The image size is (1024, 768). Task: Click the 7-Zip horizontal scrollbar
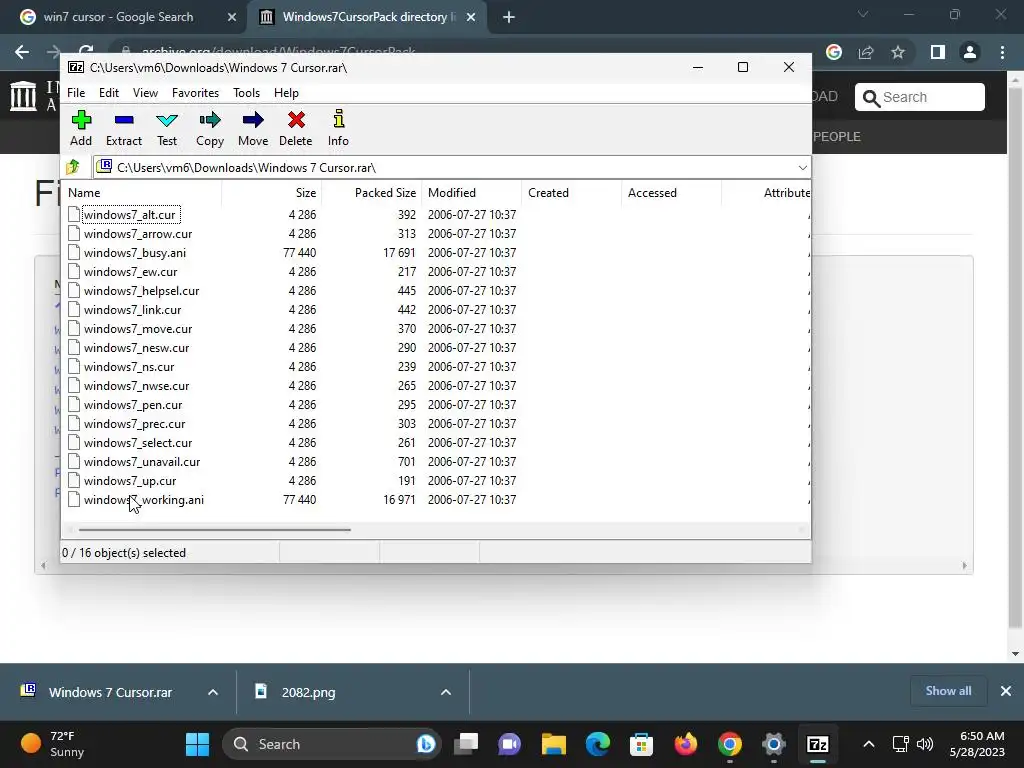coord(214,530)
